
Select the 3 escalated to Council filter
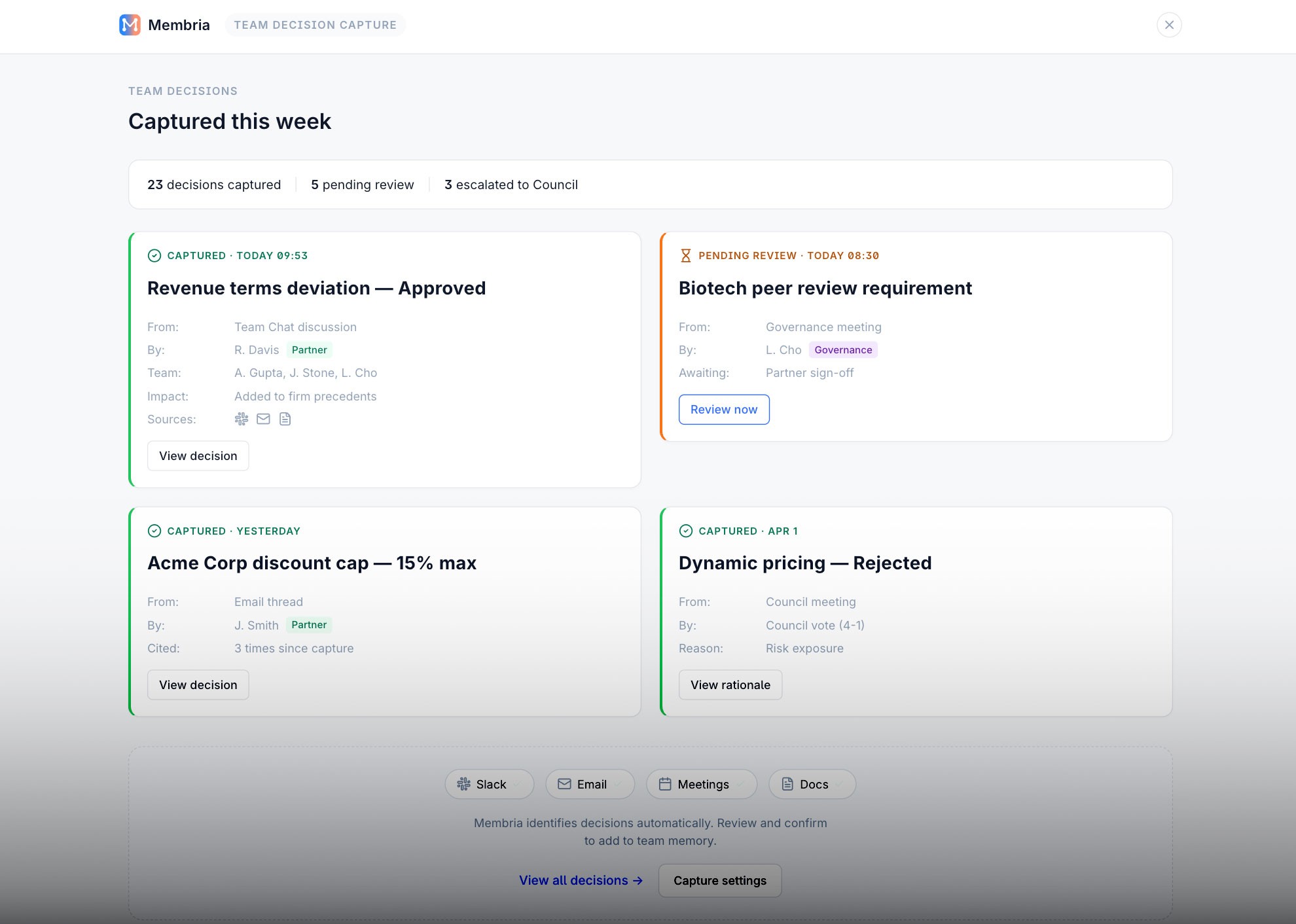pyautogui.click(x=511, y=185)
